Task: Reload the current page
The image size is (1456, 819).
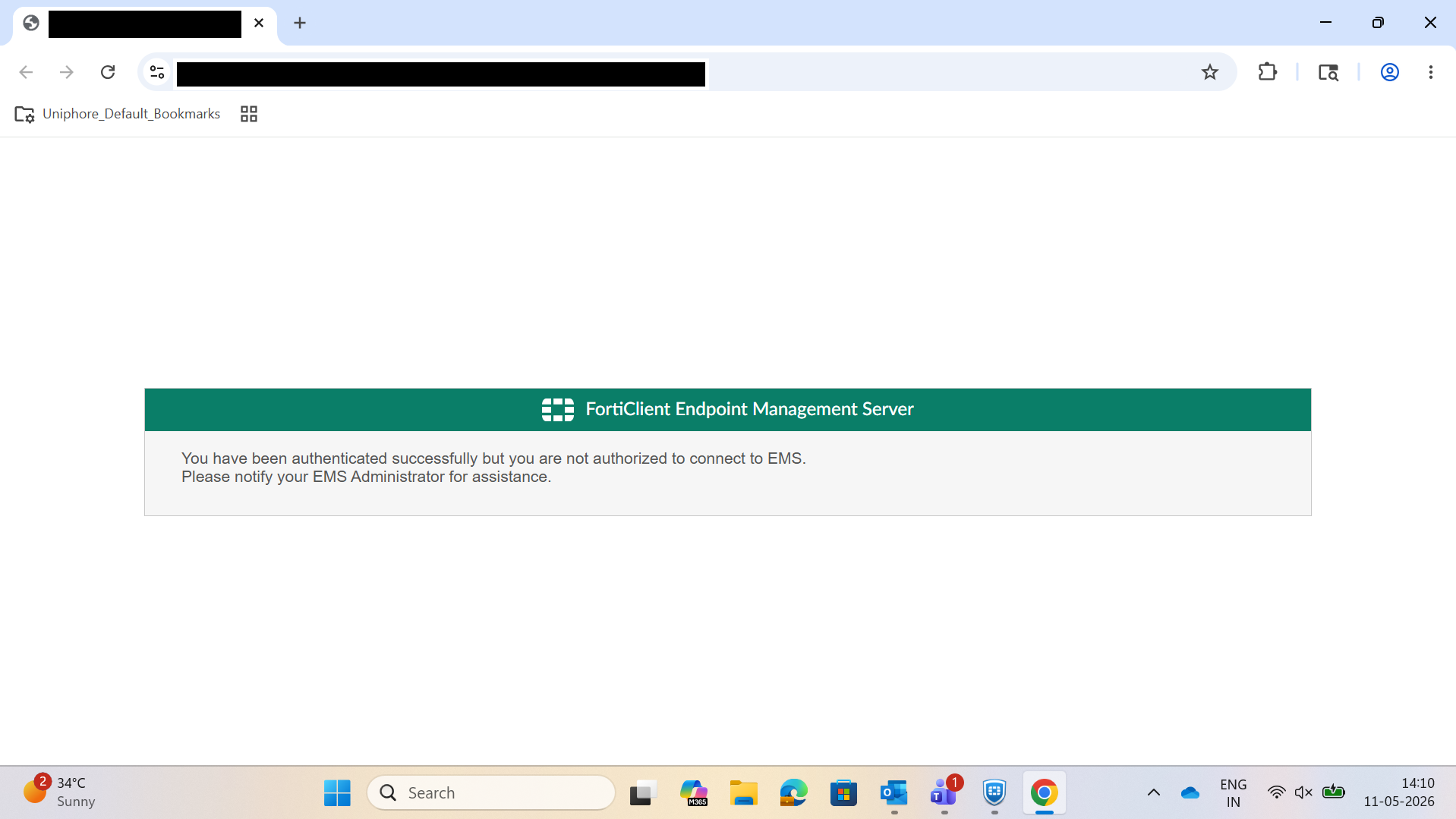Action: click(108, 72)
